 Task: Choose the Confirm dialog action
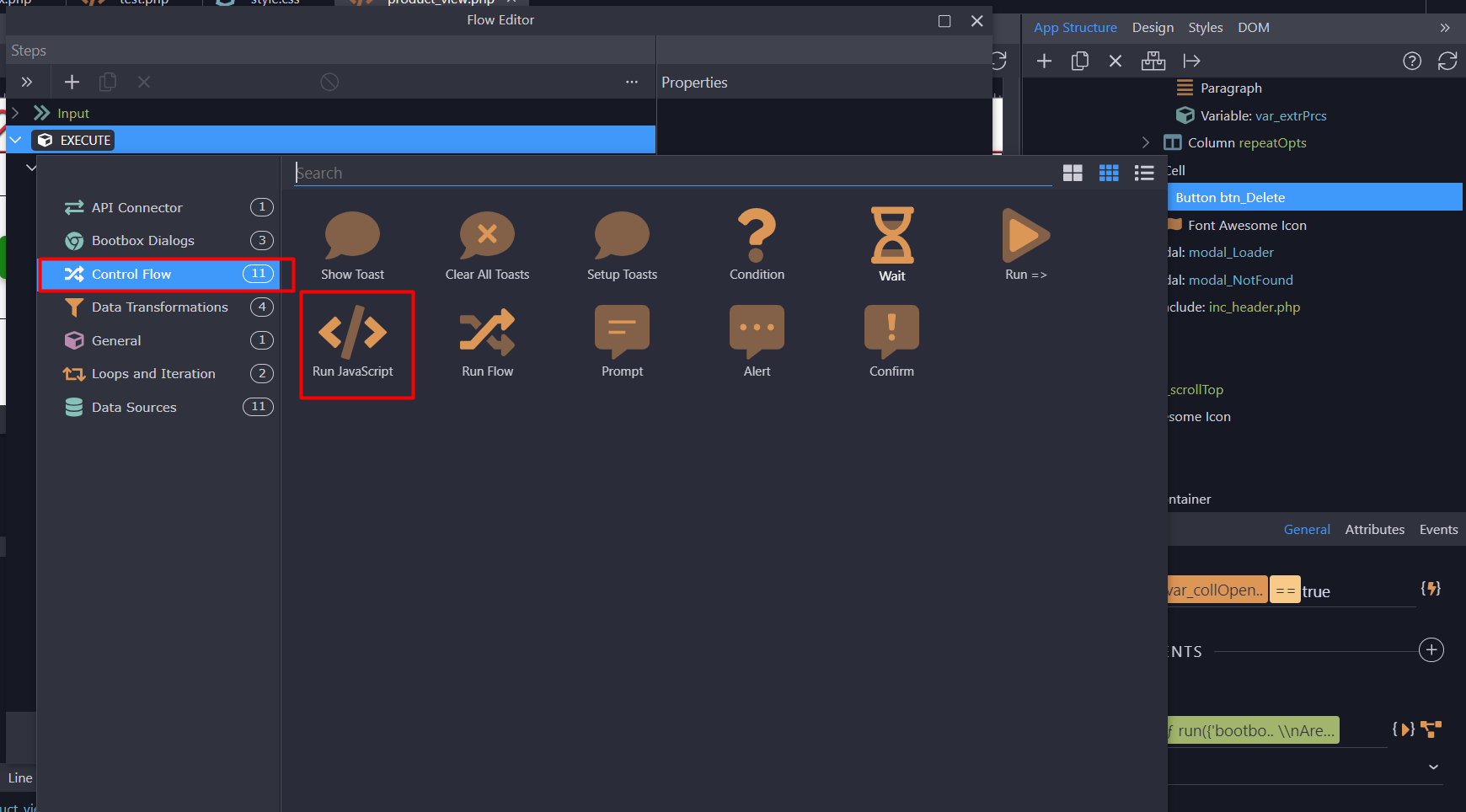(891, 343)
